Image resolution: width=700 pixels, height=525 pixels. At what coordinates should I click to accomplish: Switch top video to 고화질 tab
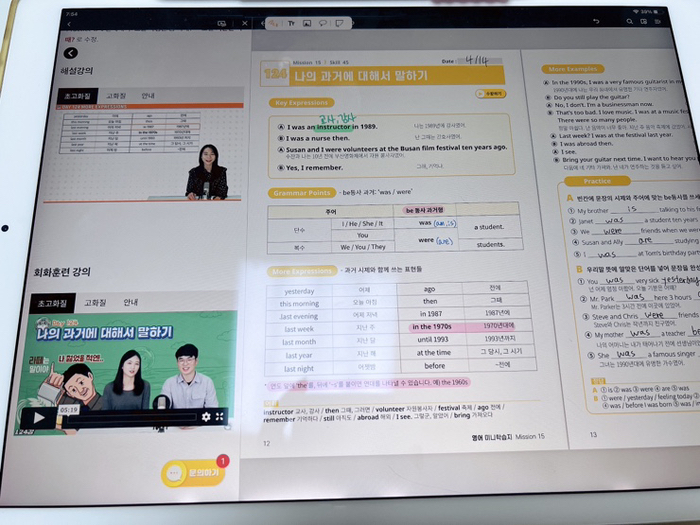[x=116, y=96]
